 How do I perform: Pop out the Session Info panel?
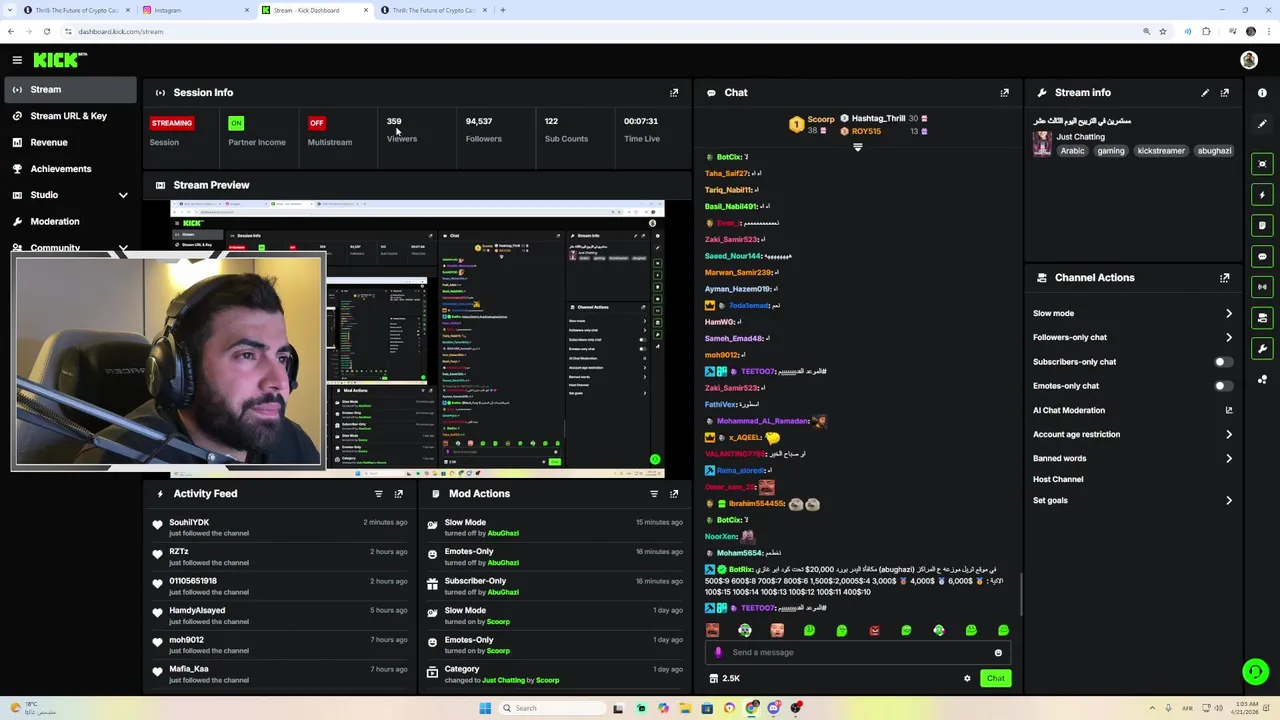[x=674, y=93]
